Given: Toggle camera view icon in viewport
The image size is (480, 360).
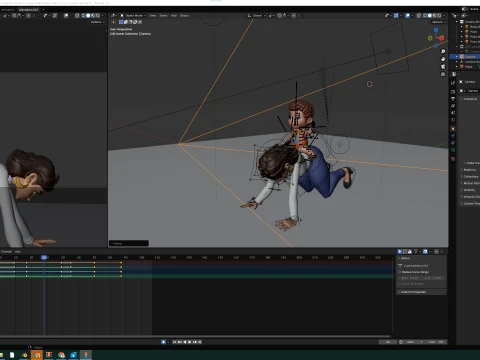Looking at the screenshot, I should (443, 66).
